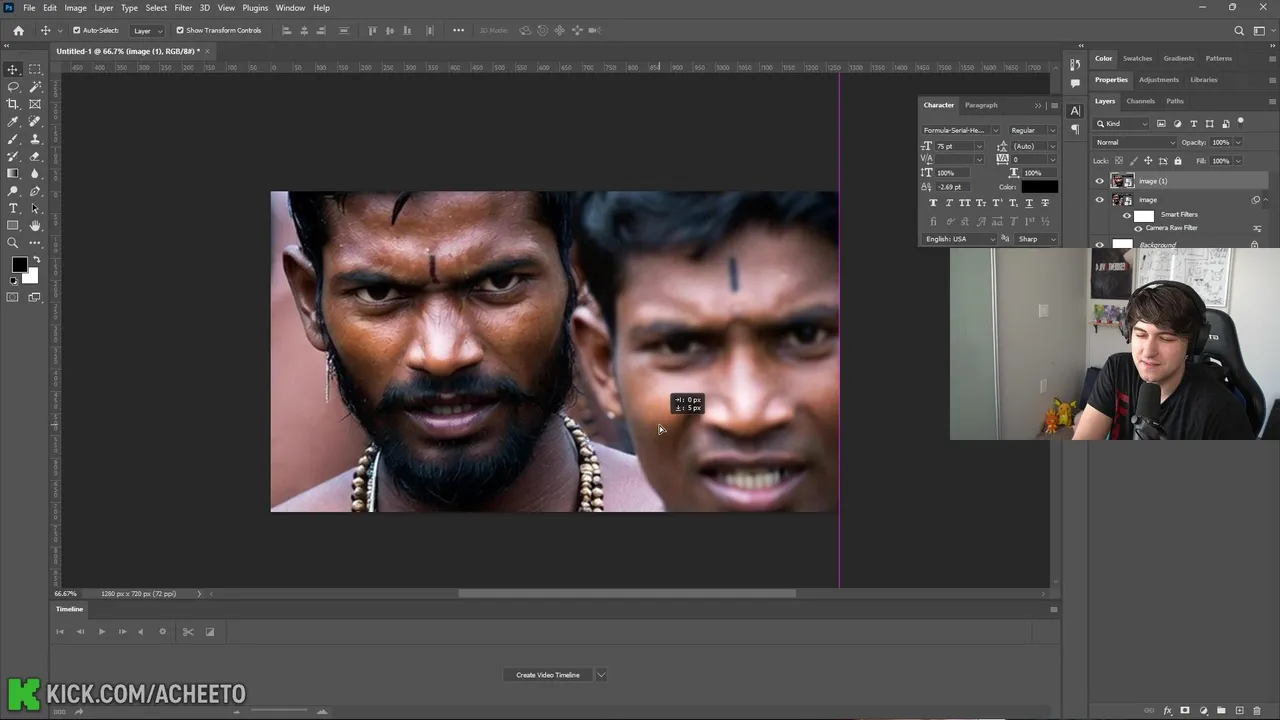Toggle Camera Raw Filter visibility
Screen dimensions: 1280x720
point(1138,228)
